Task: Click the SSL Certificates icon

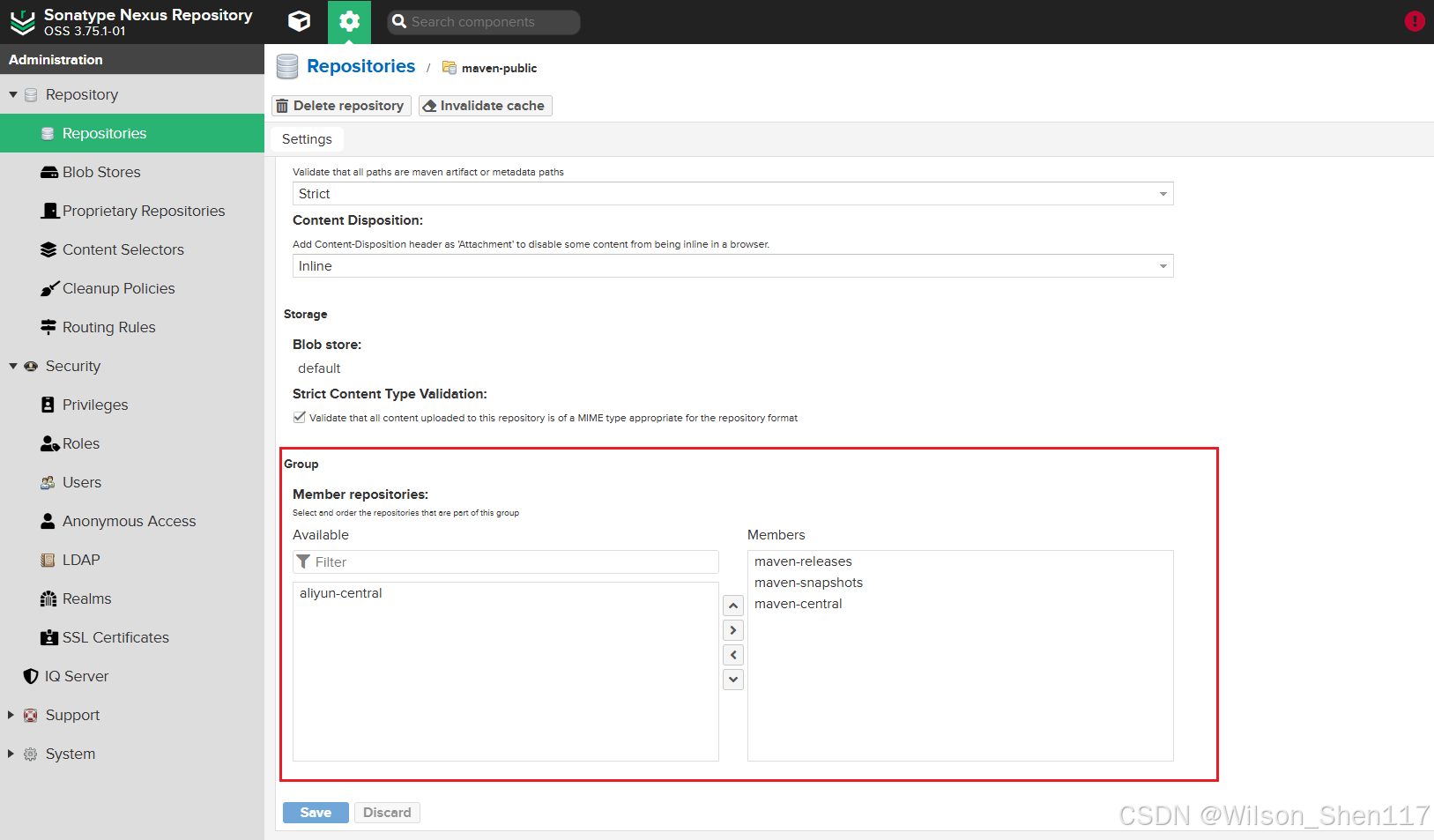Action: pyautogui.click(x=49, y=637)
